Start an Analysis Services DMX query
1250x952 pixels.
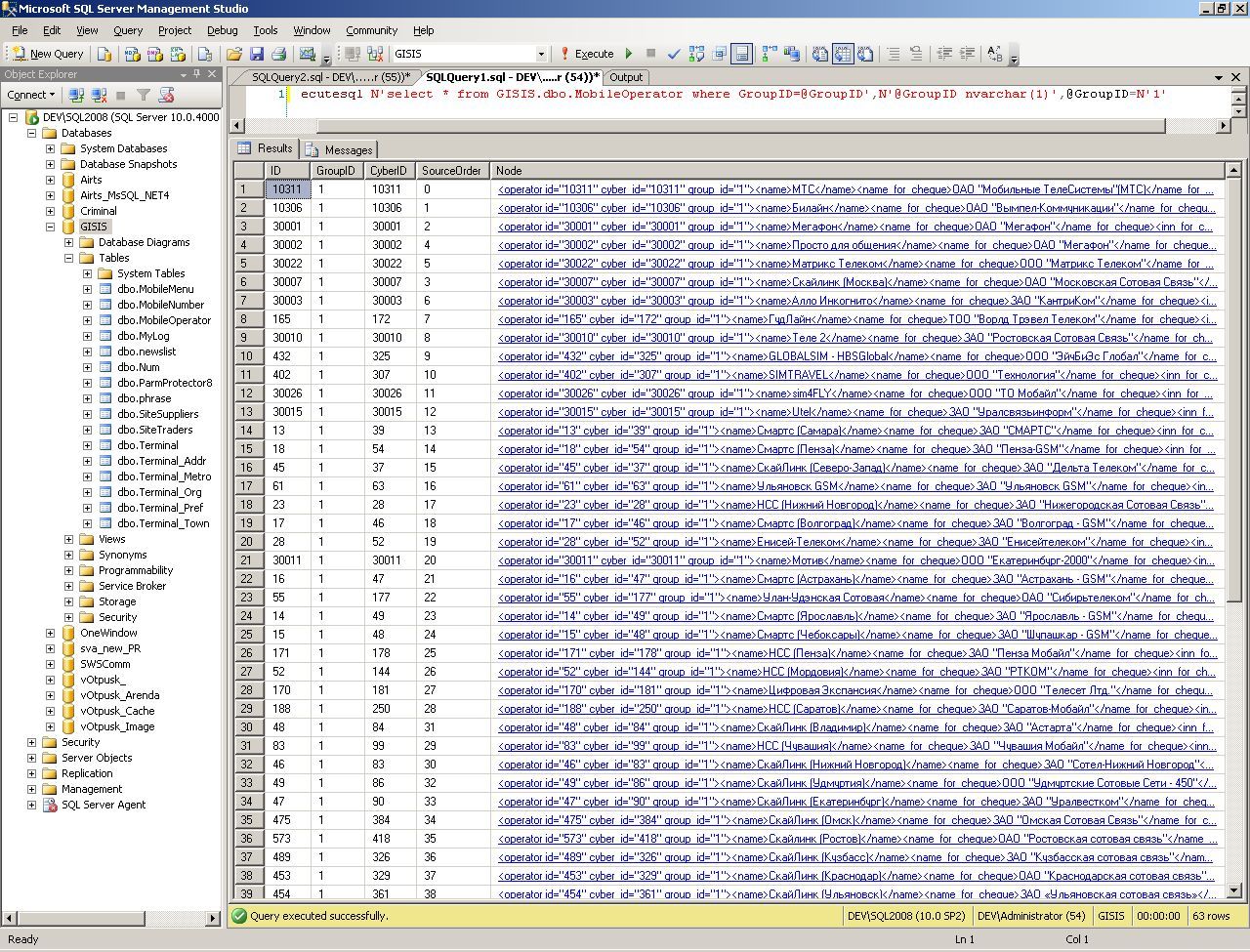tap(154, 54)
